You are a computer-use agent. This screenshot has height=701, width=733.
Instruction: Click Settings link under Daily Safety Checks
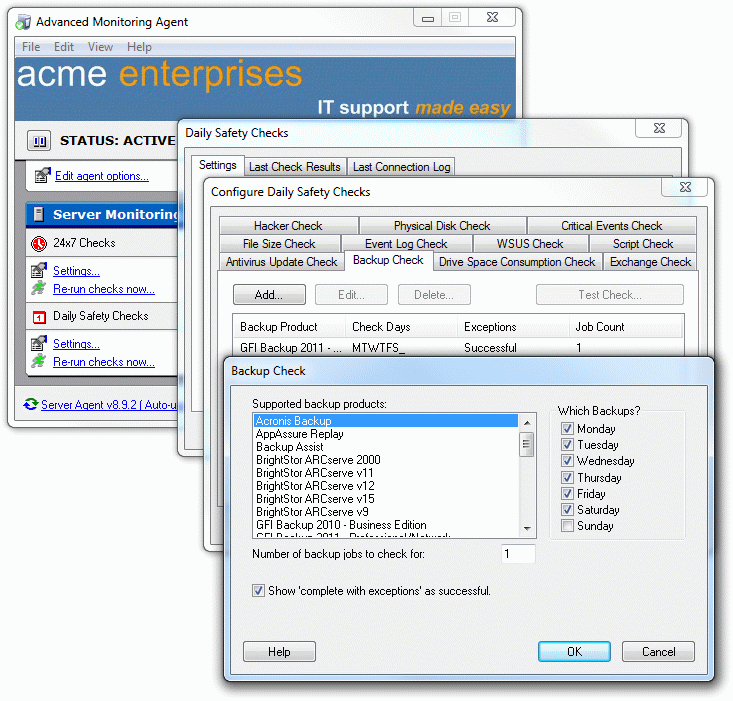[x=76, y=344]
